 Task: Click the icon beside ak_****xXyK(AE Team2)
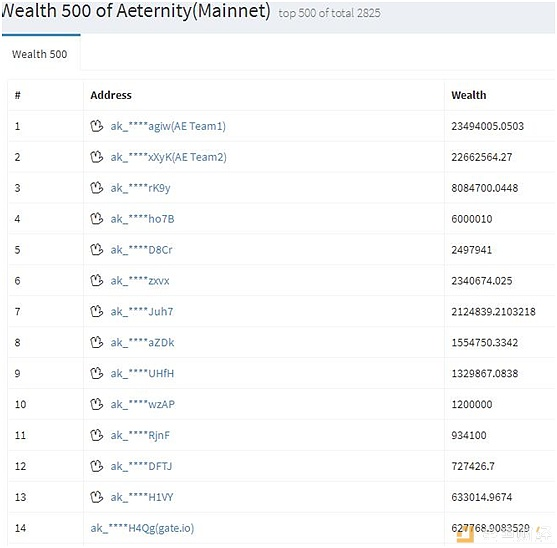pyautogui.click(x=96, y=157)
